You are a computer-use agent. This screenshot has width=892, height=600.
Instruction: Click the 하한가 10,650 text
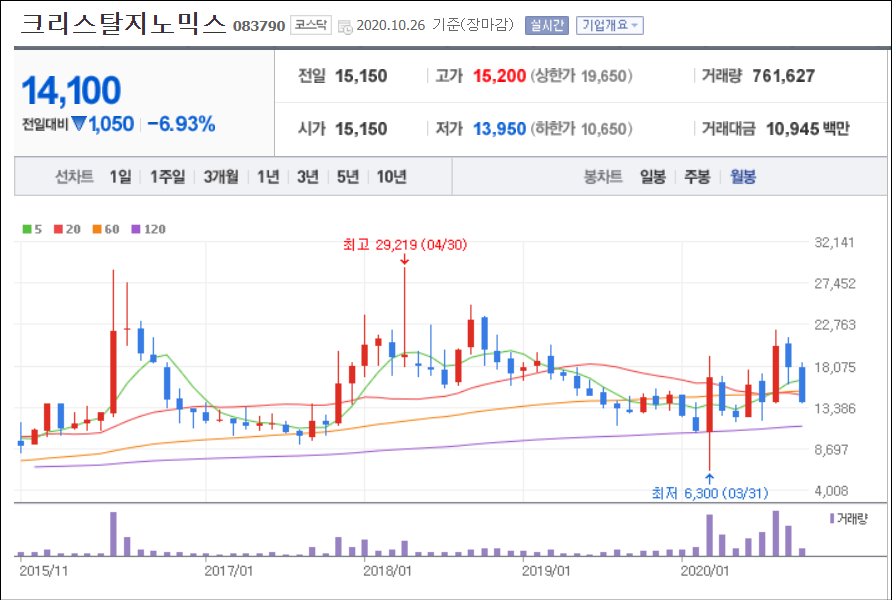coord(581,129)
